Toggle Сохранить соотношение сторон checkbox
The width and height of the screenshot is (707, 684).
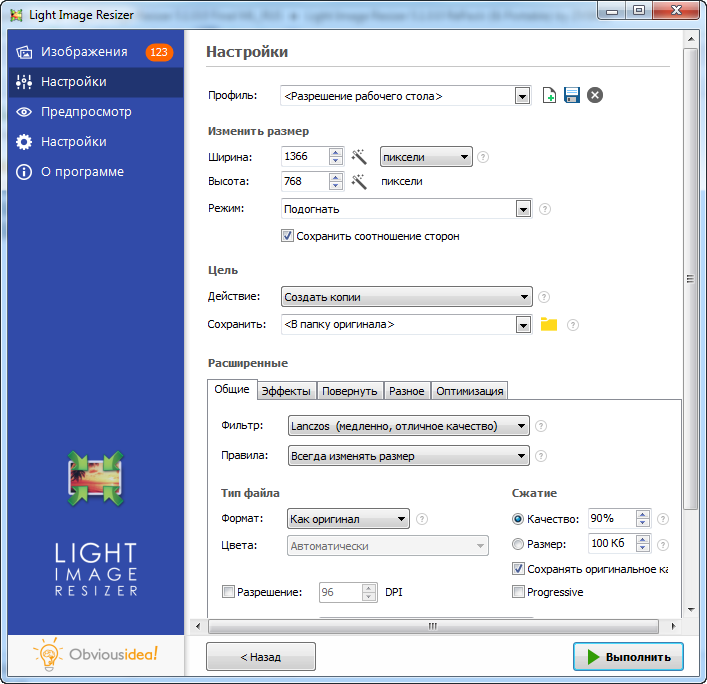point(288,237)
